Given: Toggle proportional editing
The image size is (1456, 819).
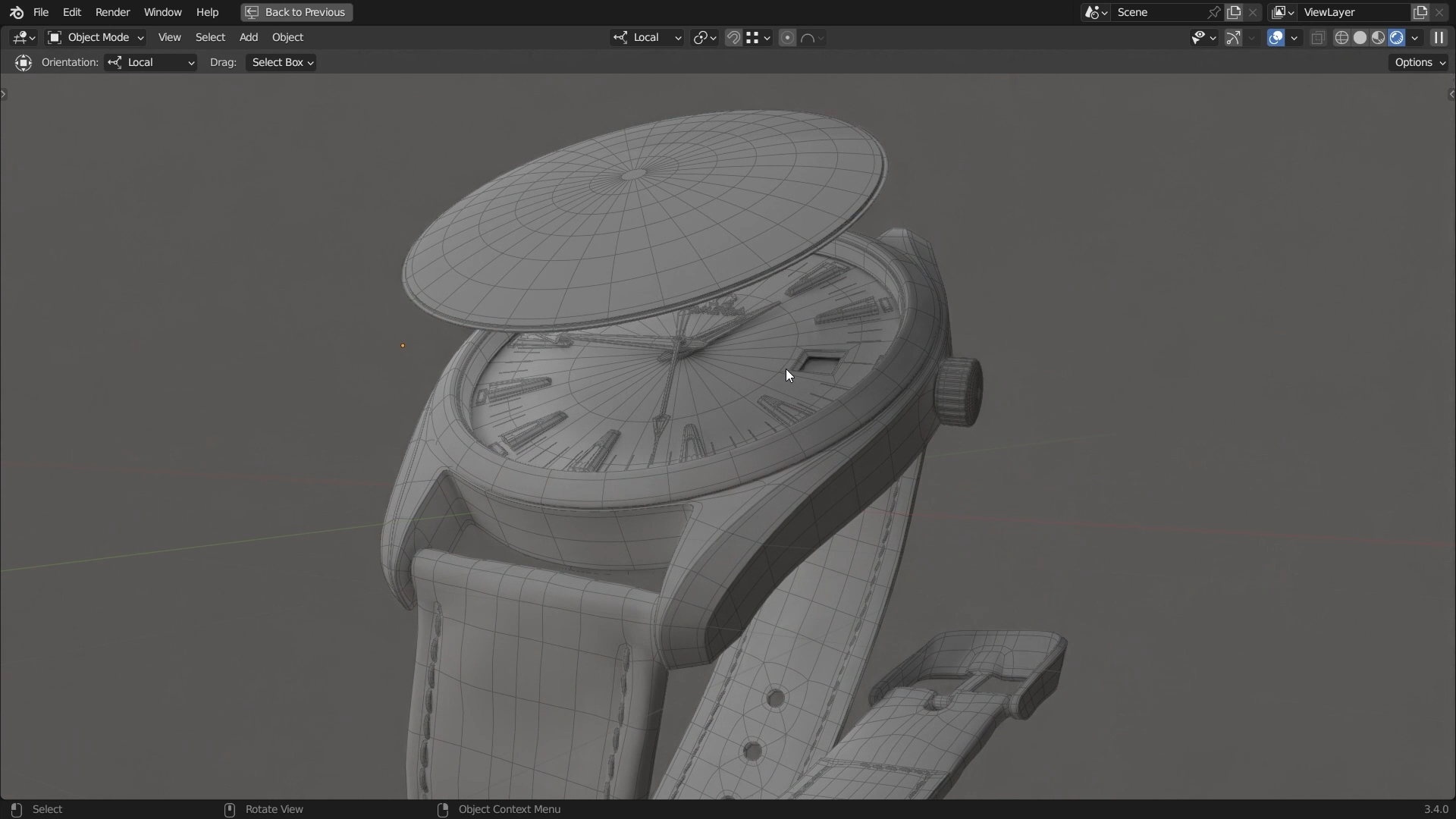Looking at the screenshot, I should pos(787,38).
